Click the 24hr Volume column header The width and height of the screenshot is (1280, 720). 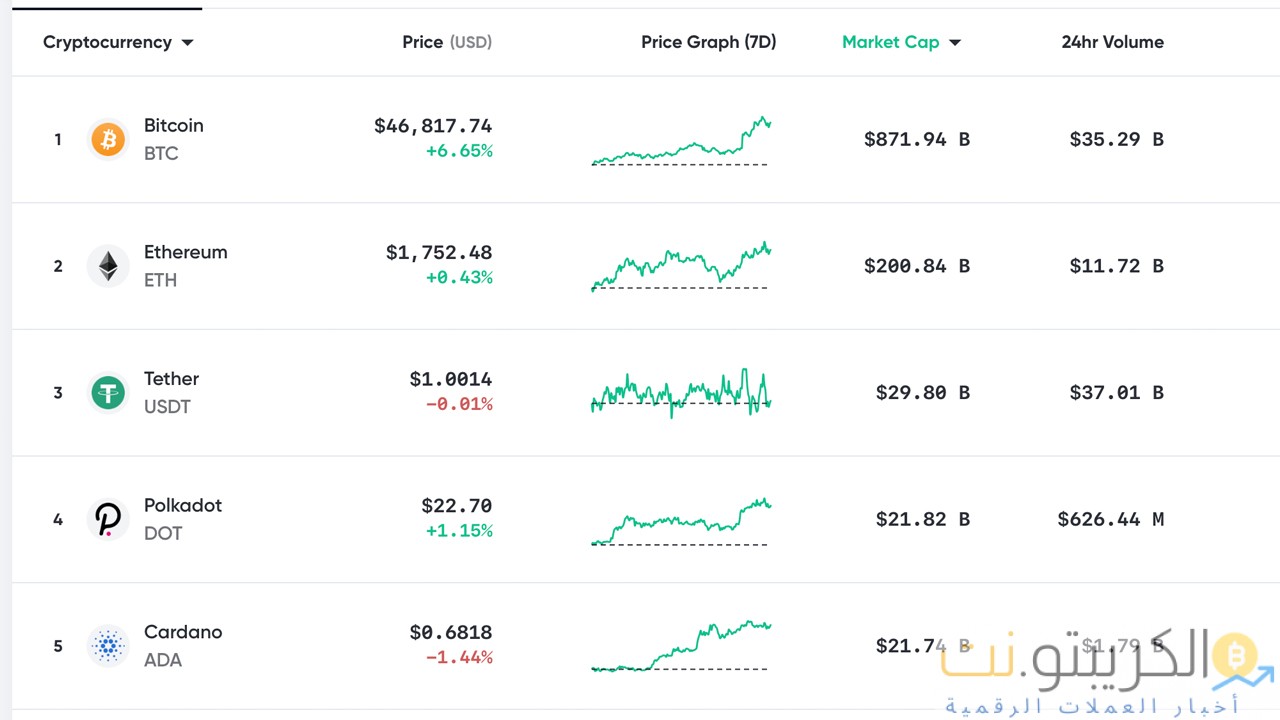1113,42
